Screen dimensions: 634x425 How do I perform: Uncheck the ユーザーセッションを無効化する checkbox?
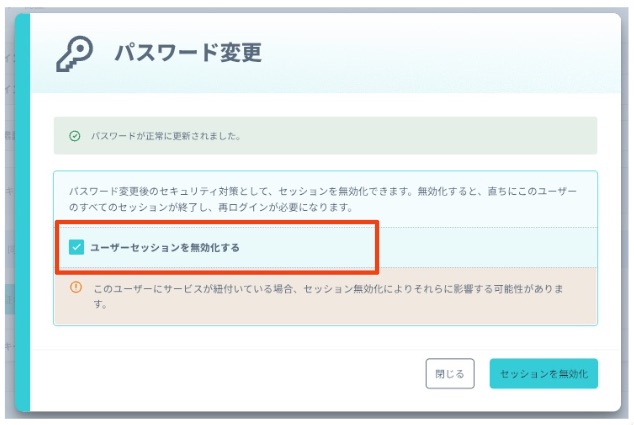[76, 247]
